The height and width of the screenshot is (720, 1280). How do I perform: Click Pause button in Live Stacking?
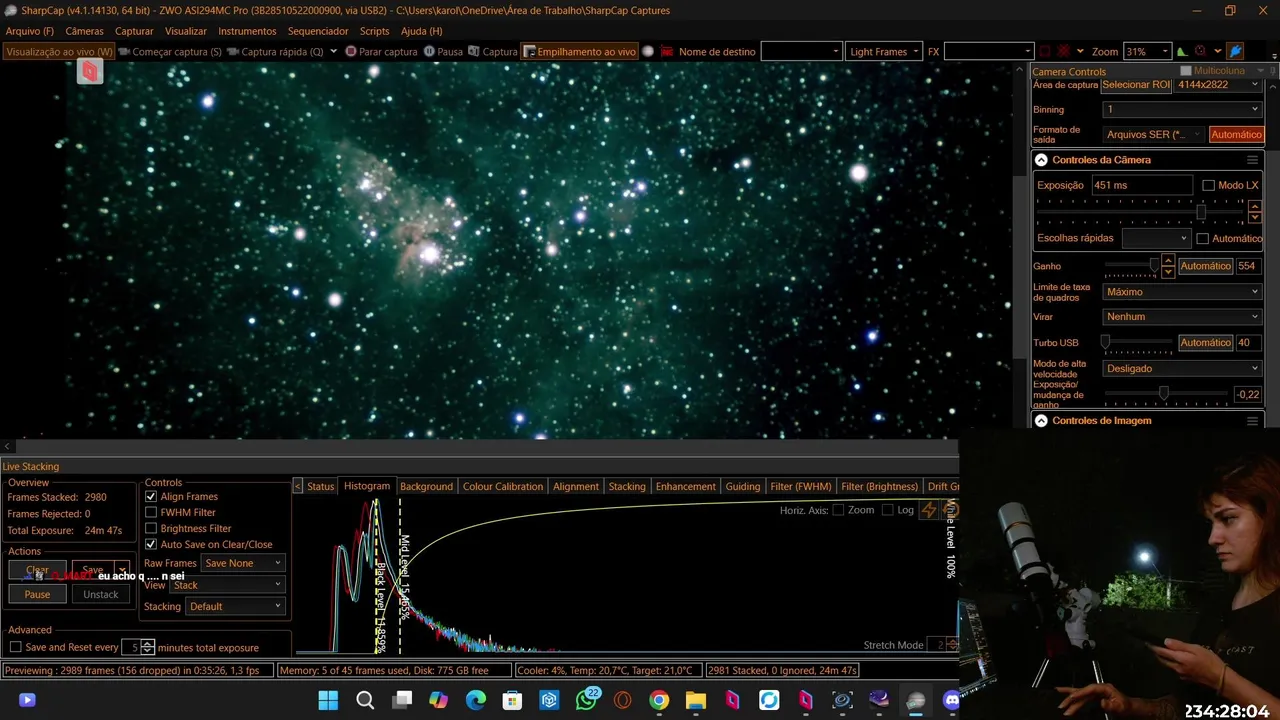pos(37,594)
